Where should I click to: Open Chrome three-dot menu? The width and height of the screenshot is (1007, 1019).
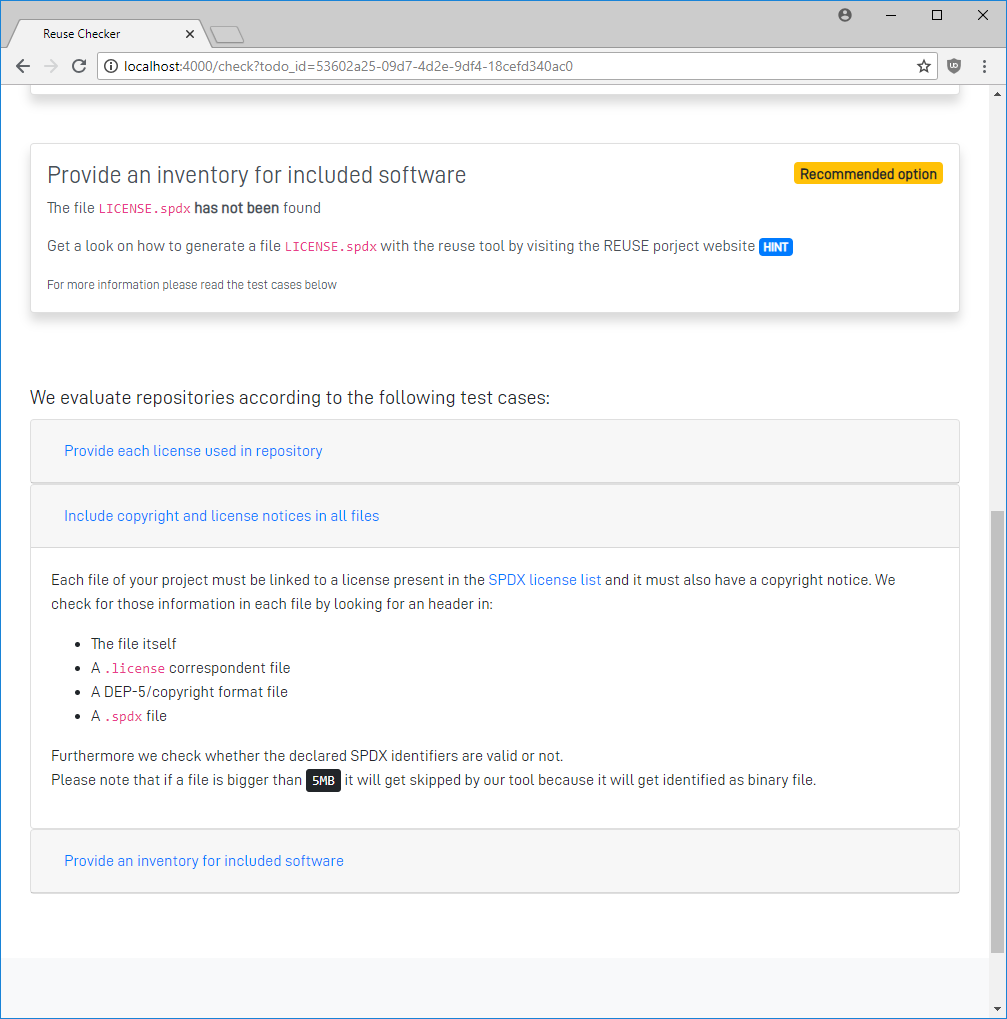pyautogui.click(x=984, y=66)
